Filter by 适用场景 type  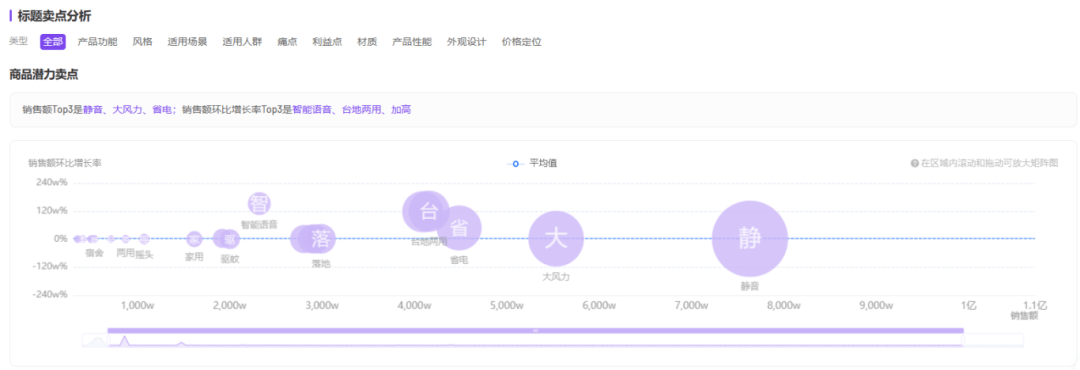(187, 41)
